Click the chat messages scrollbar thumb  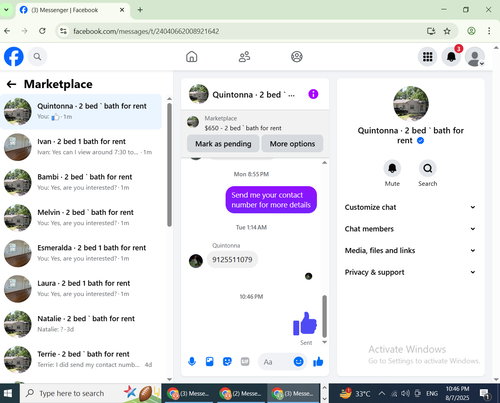click(324, 316)
